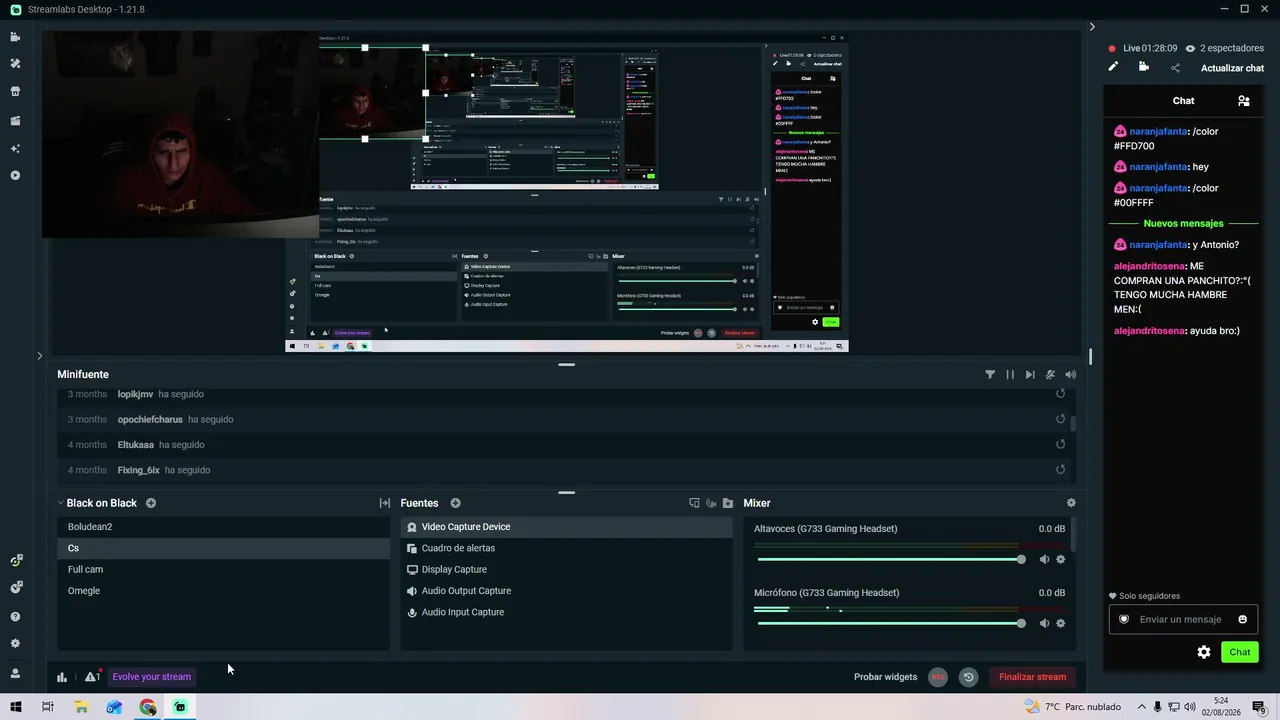Mute the Micrófono audio source
1280x720 pixels.
point(1044,623)
